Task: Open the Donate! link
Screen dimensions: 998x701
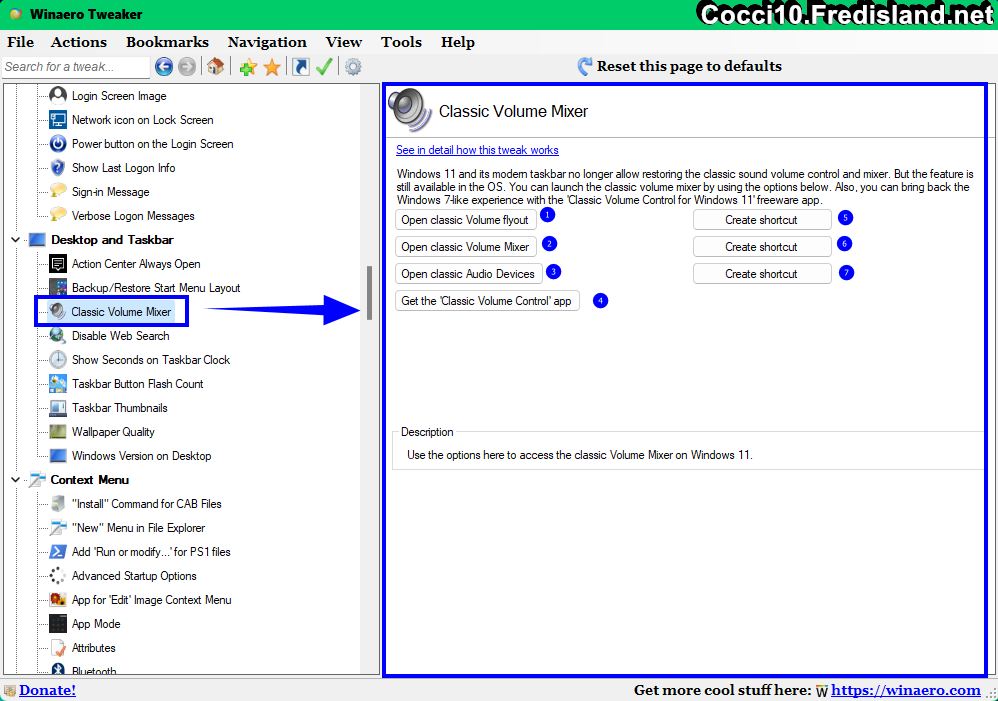Action: [x=47, y=690]
